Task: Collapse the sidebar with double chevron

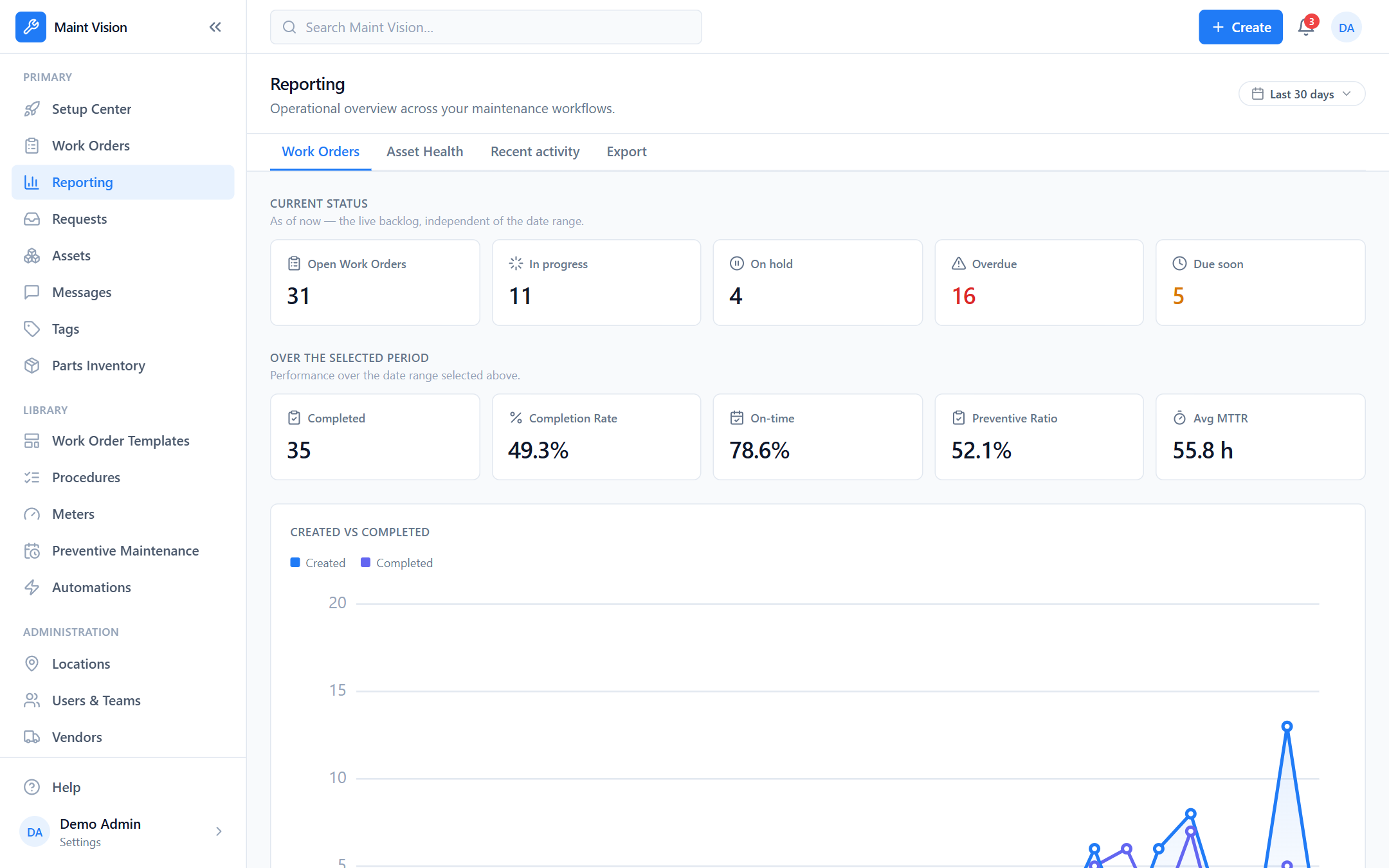Action: point(215,27)
